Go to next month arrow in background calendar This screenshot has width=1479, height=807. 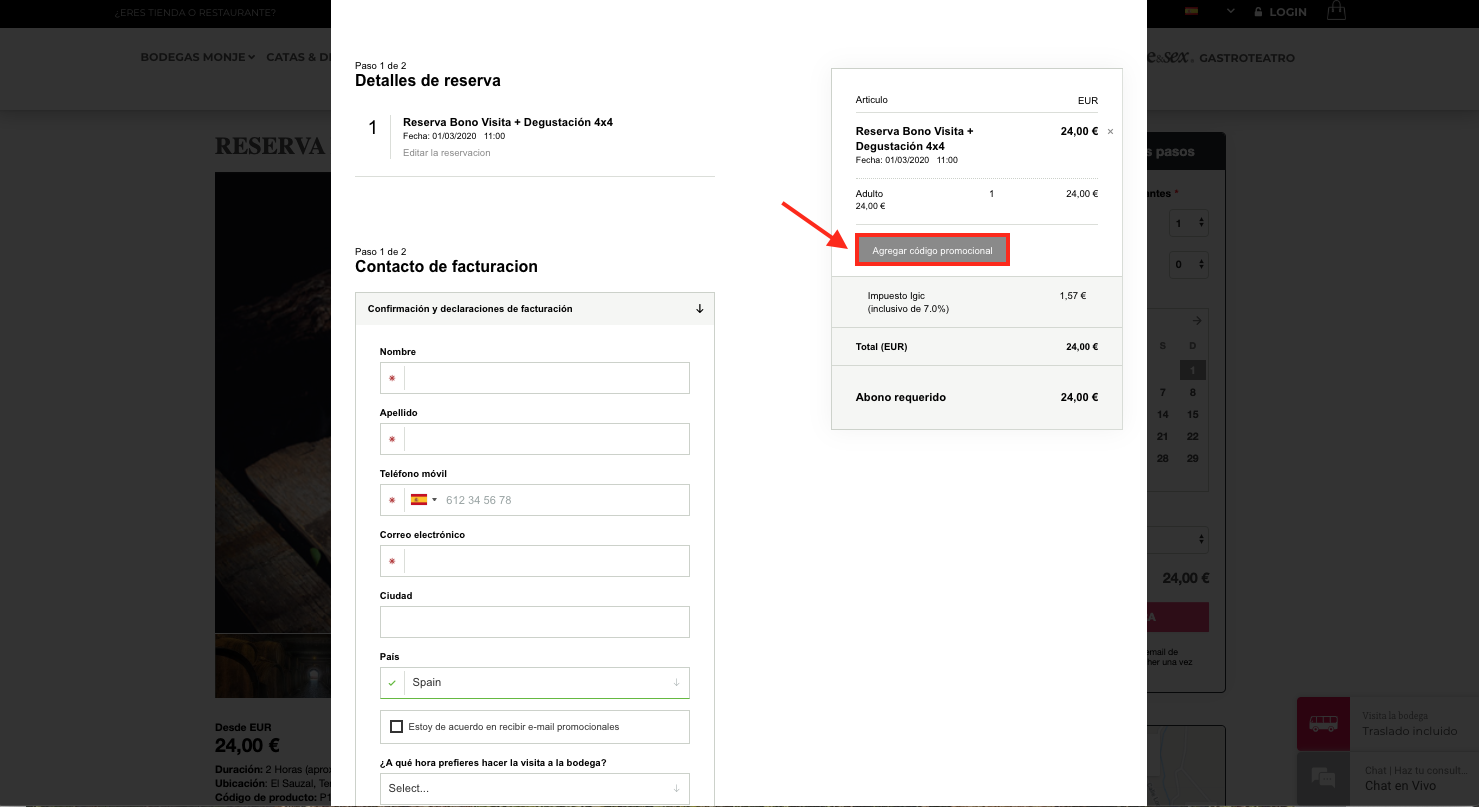pos(1197,320)
